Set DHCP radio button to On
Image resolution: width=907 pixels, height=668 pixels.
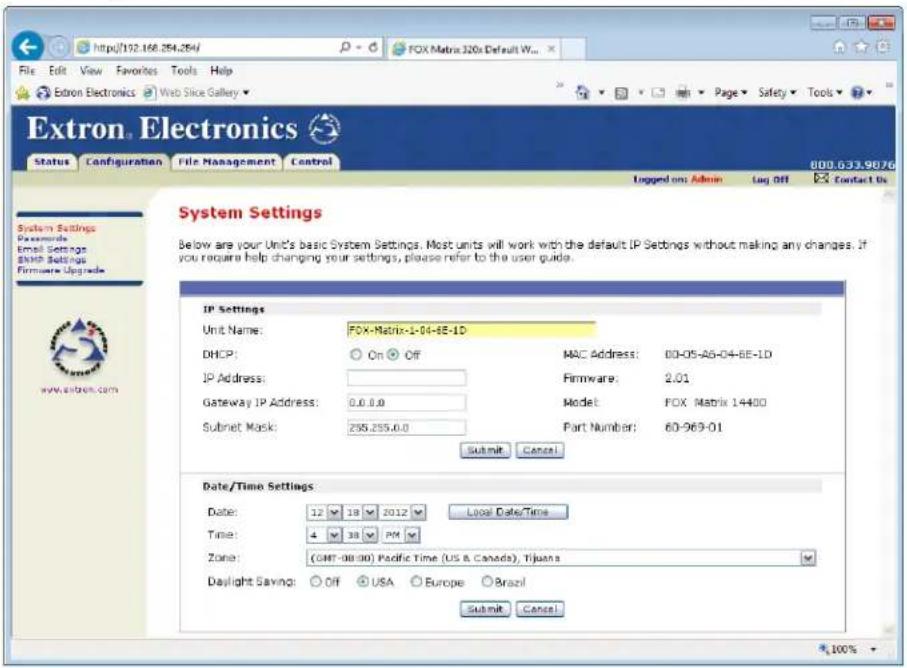[x=356, y=355]
